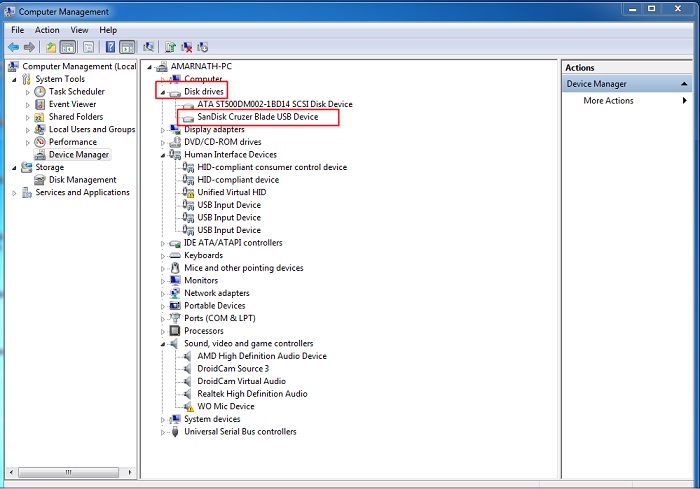Open the View menu

pos(79,30)
